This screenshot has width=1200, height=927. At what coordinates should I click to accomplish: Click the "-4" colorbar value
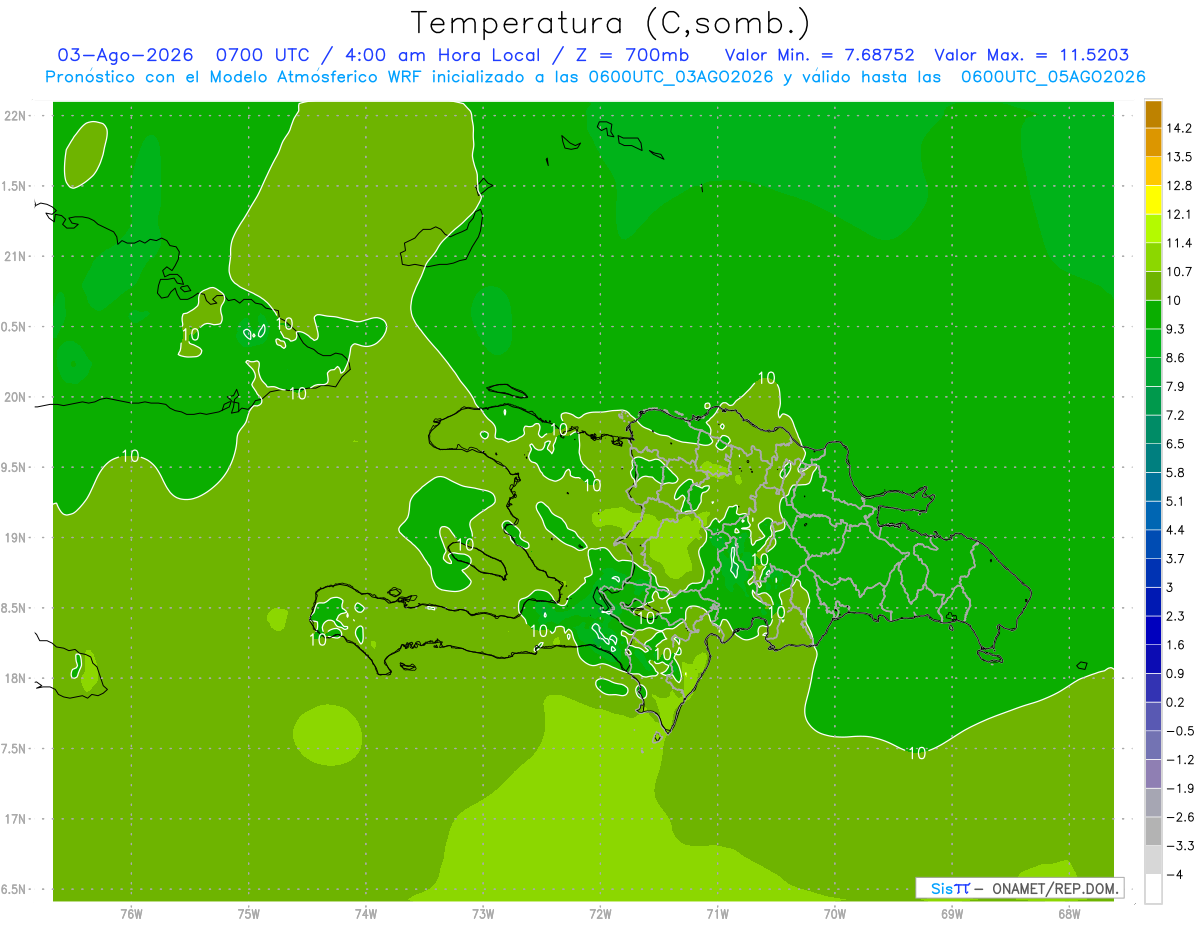[x=1174, y=874]
